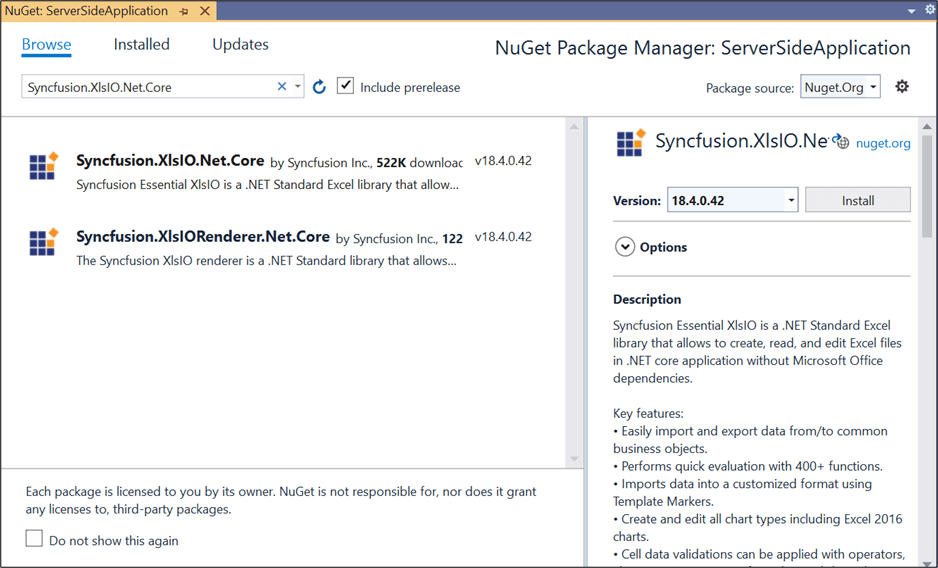Switch to the Installed tab
The height and width of the screenshot is (568, 938).
pyautogui.click(x=141, y=44)
